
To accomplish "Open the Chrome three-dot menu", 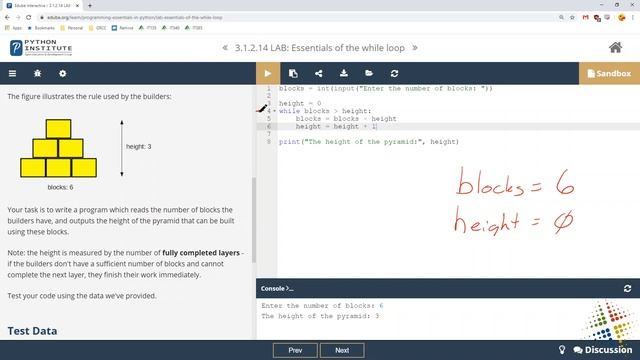I will 633,18.
